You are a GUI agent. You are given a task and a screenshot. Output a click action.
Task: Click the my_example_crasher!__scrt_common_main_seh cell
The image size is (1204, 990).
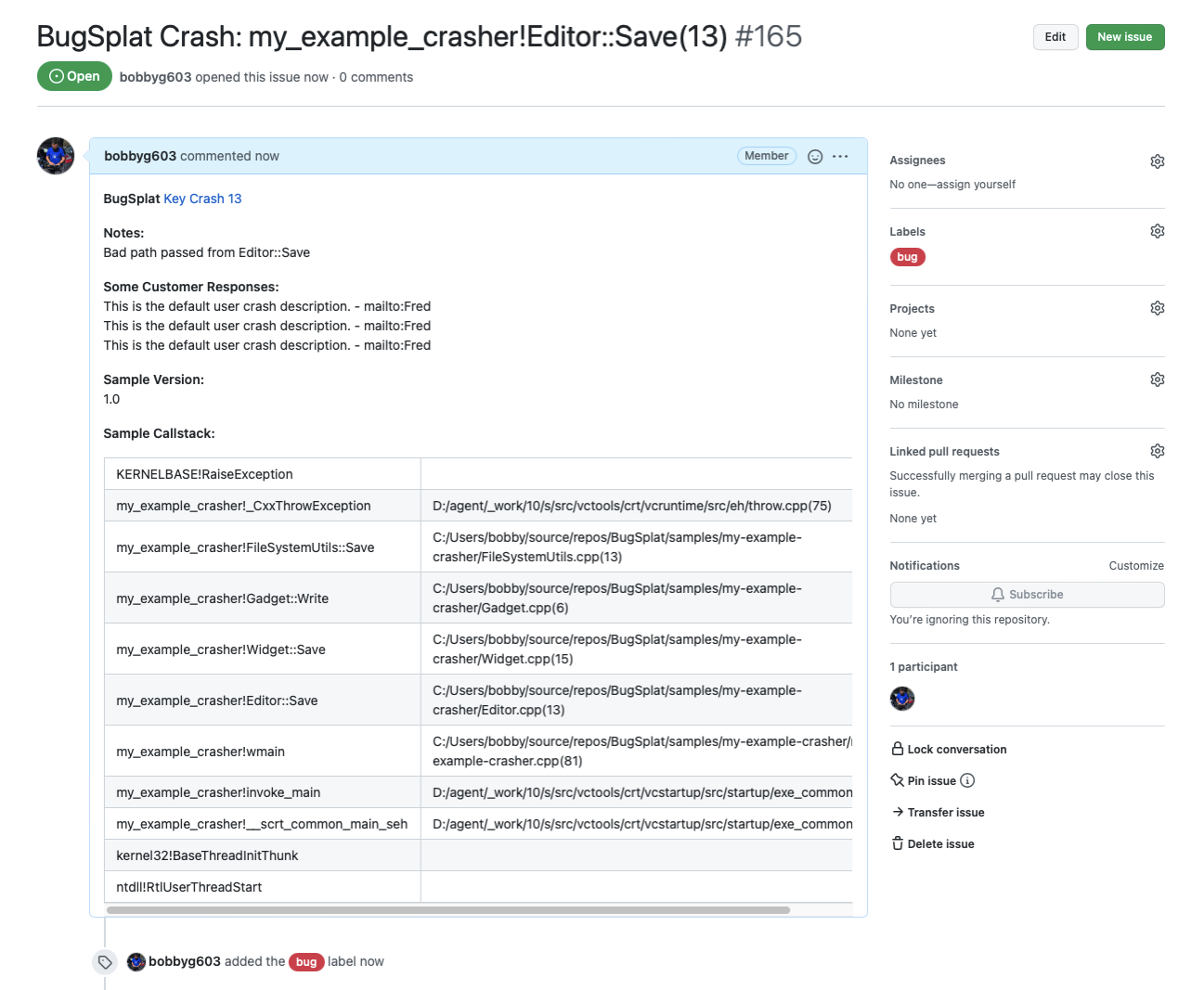coord(263,824)
